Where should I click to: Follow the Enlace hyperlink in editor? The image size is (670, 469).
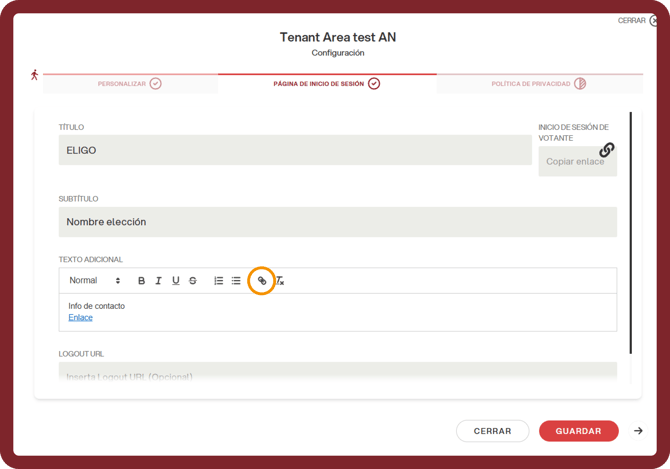(80, 317)
